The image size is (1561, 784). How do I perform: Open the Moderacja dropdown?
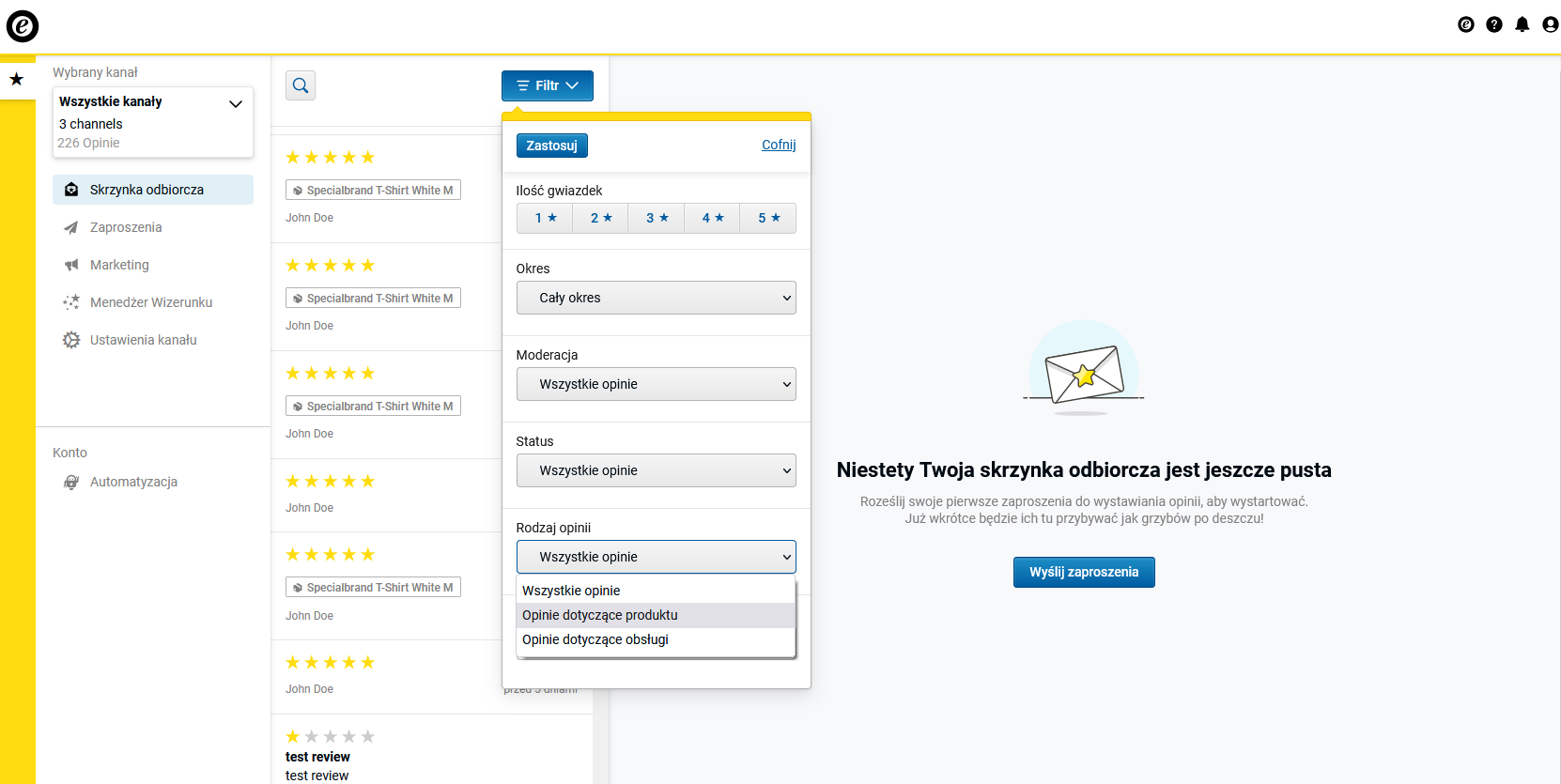click(657, 384)
